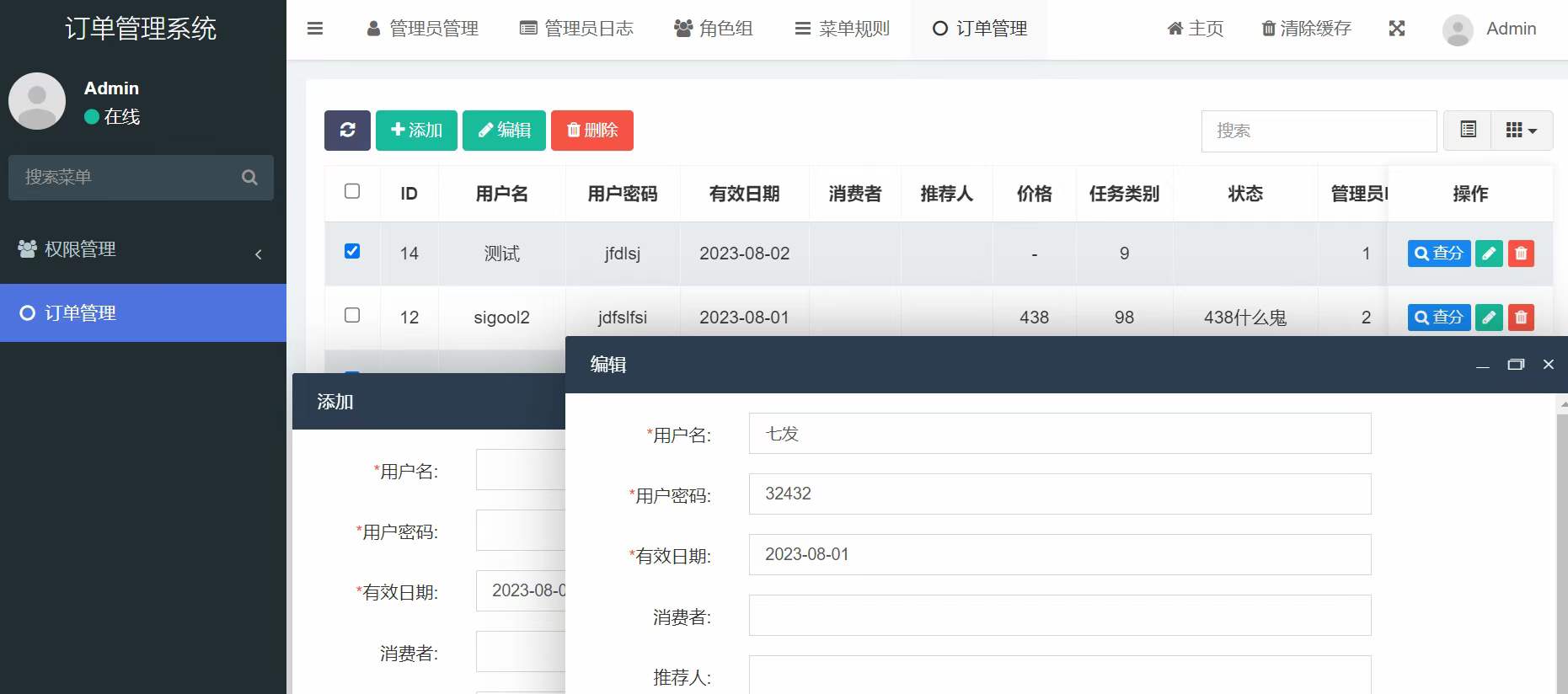
Task: Click the 用户名 field in 编辑 dialog
Action: tap(1060, 434)
